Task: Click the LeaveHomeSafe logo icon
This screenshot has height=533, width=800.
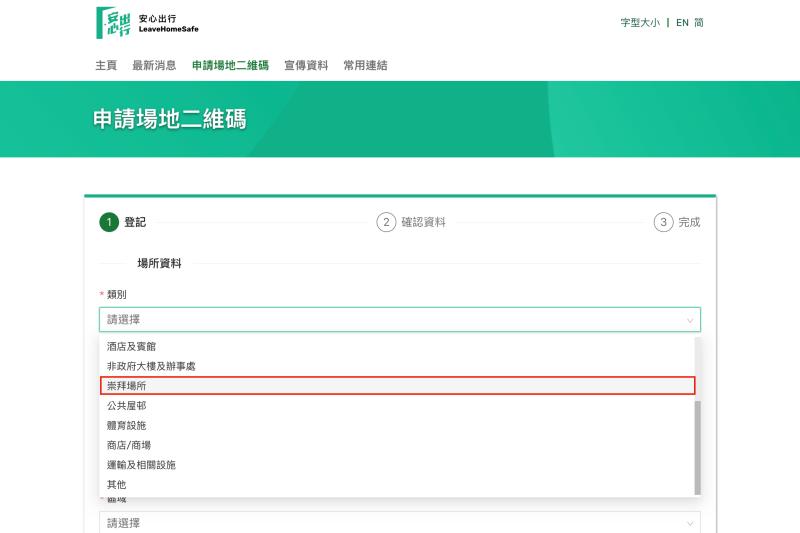Action: pyautogui.click(x=113, y=23)
